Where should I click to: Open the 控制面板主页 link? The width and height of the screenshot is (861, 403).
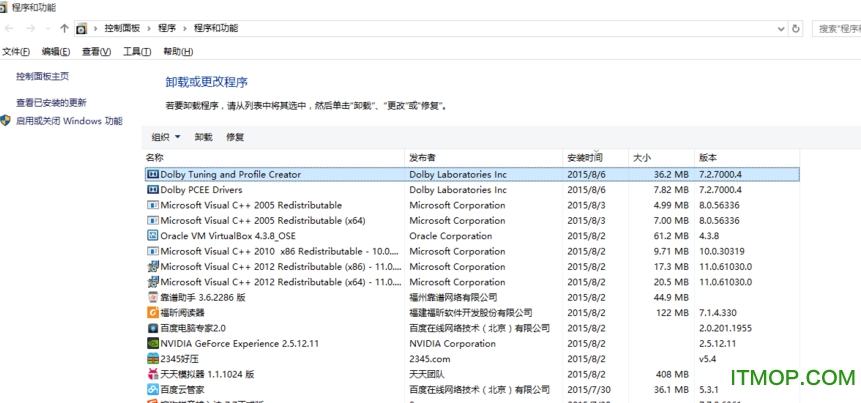click(x=43, y=76)
